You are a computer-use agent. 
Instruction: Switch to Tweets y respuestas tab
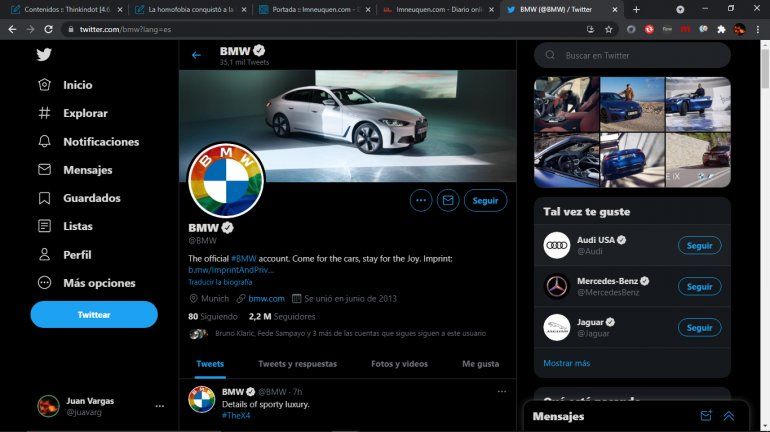pos(297,364)
